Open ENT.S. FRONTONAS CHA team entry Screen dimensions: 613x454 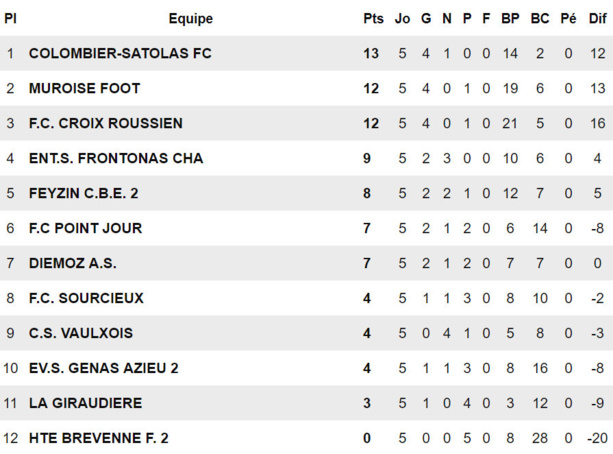tap(116, 158)
